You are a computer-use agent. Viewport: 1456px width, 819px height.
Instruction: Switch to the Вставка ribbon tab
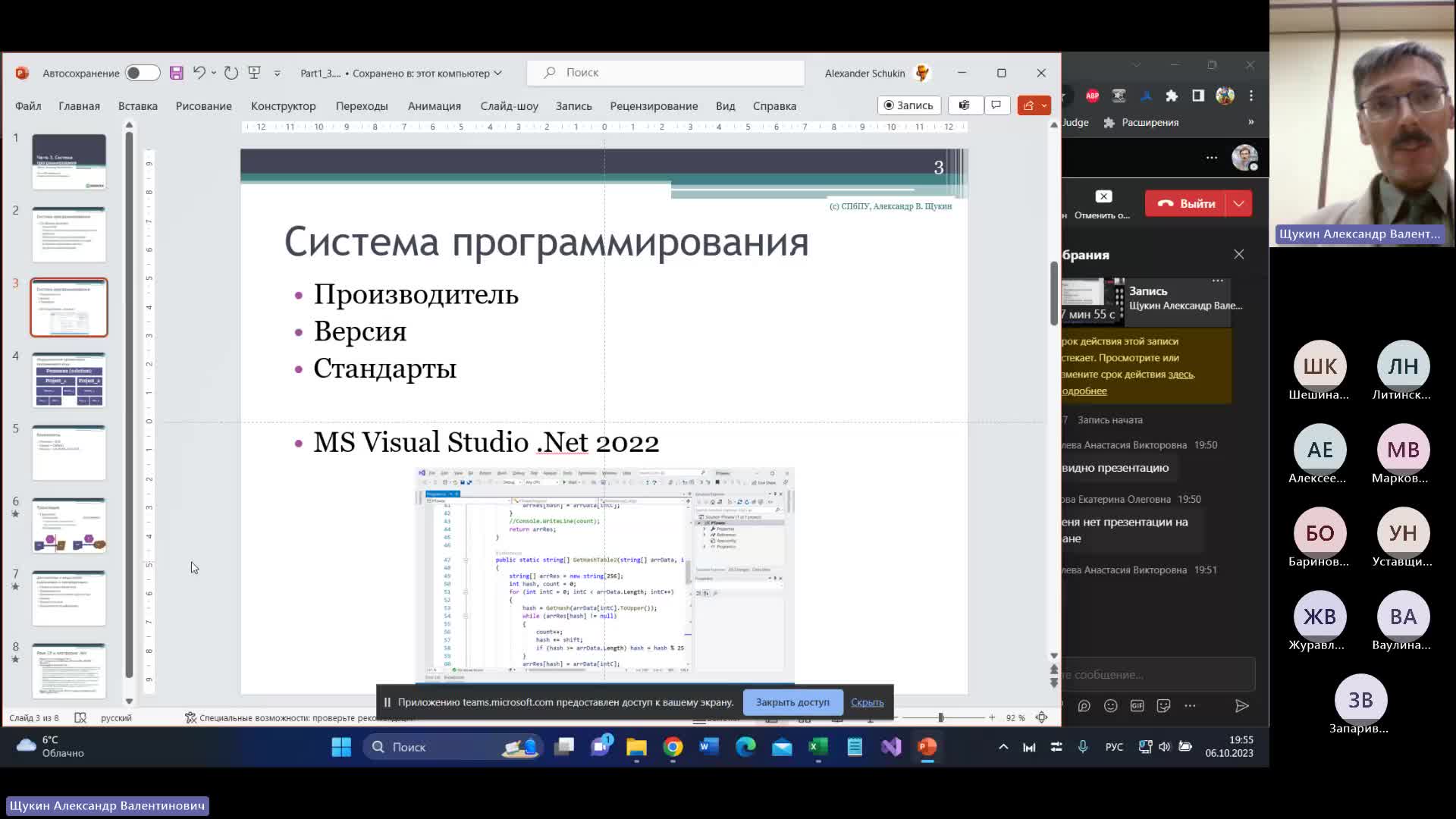138,106
